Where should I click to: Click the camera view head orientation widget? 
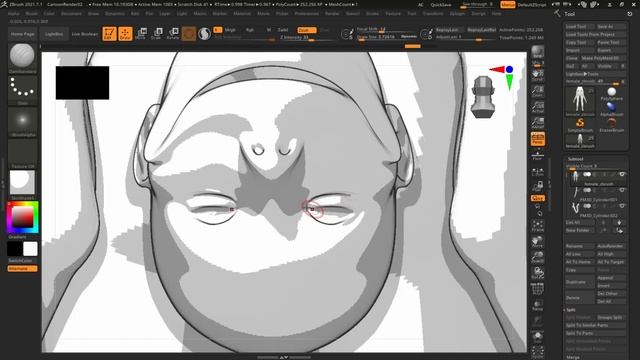coord(483,97)
